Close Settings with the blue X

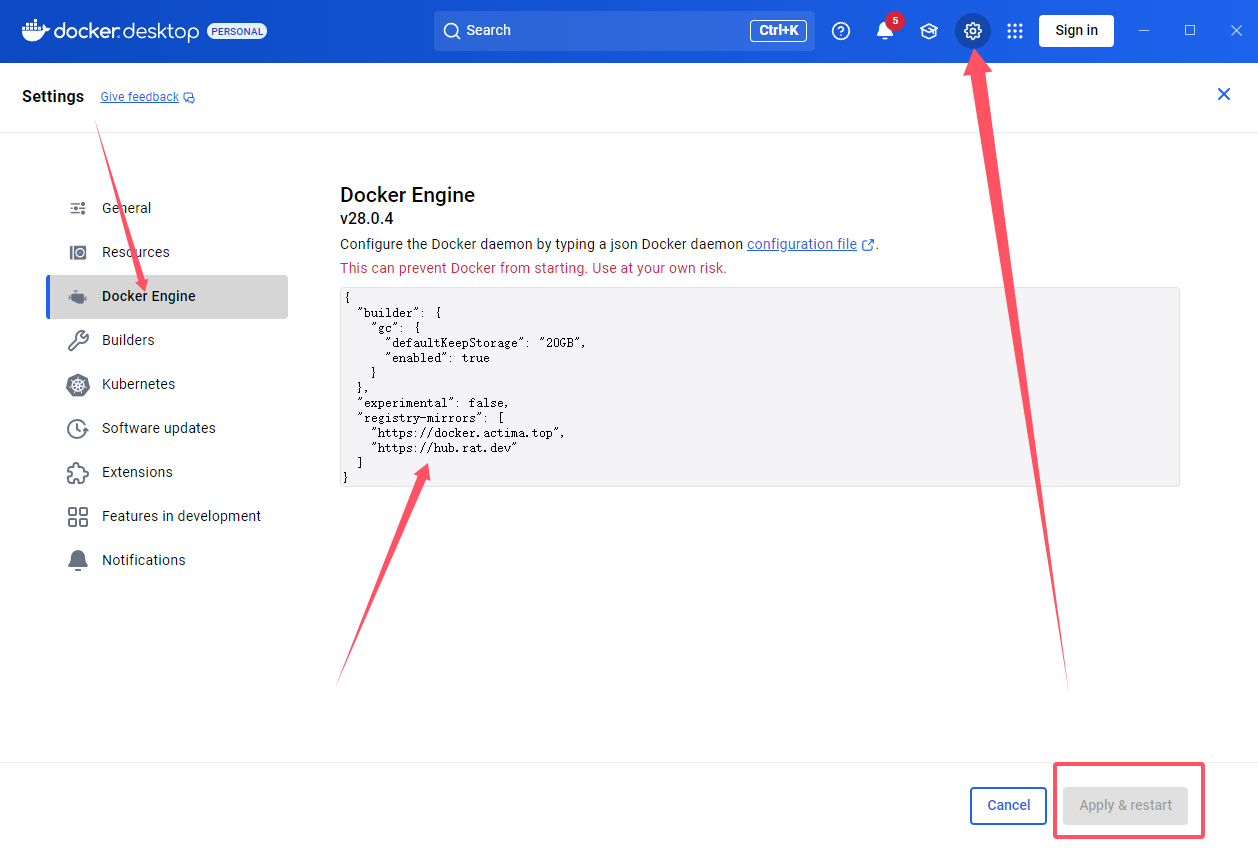[1224, 94]
